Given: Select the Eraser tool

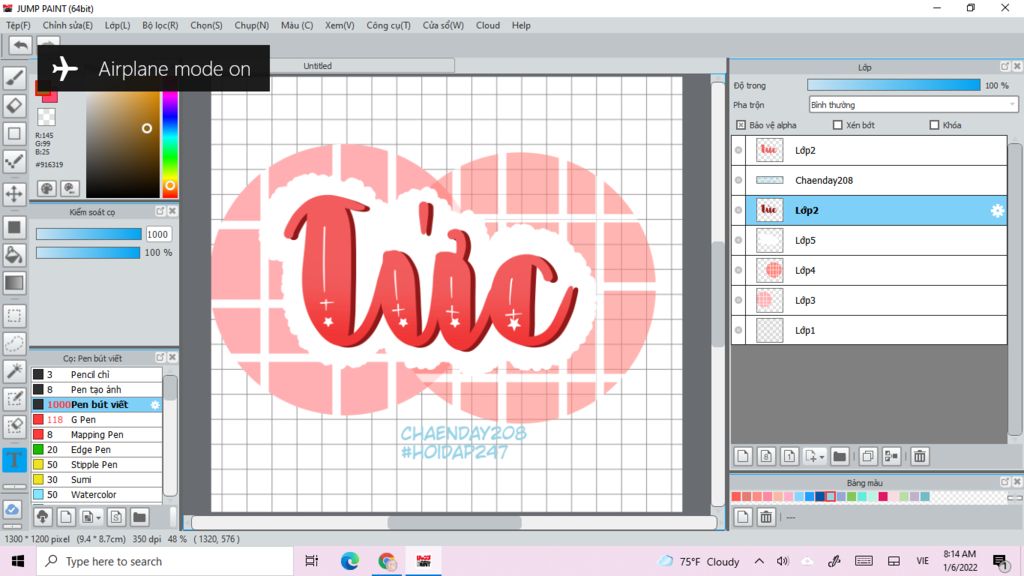Looking at the screenshot, I should pyautogui.click(x=14, y=105).
